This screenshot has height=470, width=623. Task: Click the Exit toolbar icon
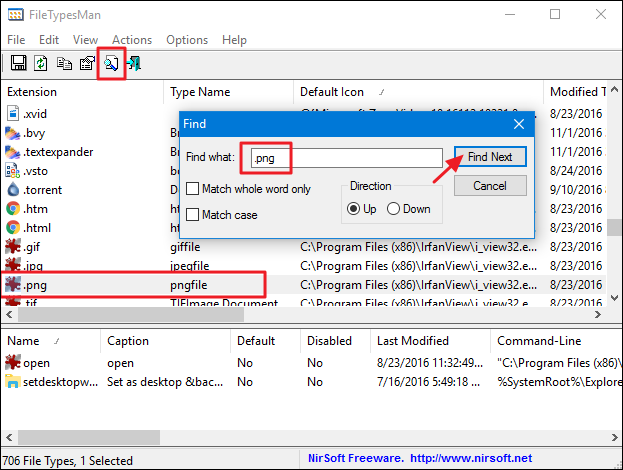[x=134, y=63]
